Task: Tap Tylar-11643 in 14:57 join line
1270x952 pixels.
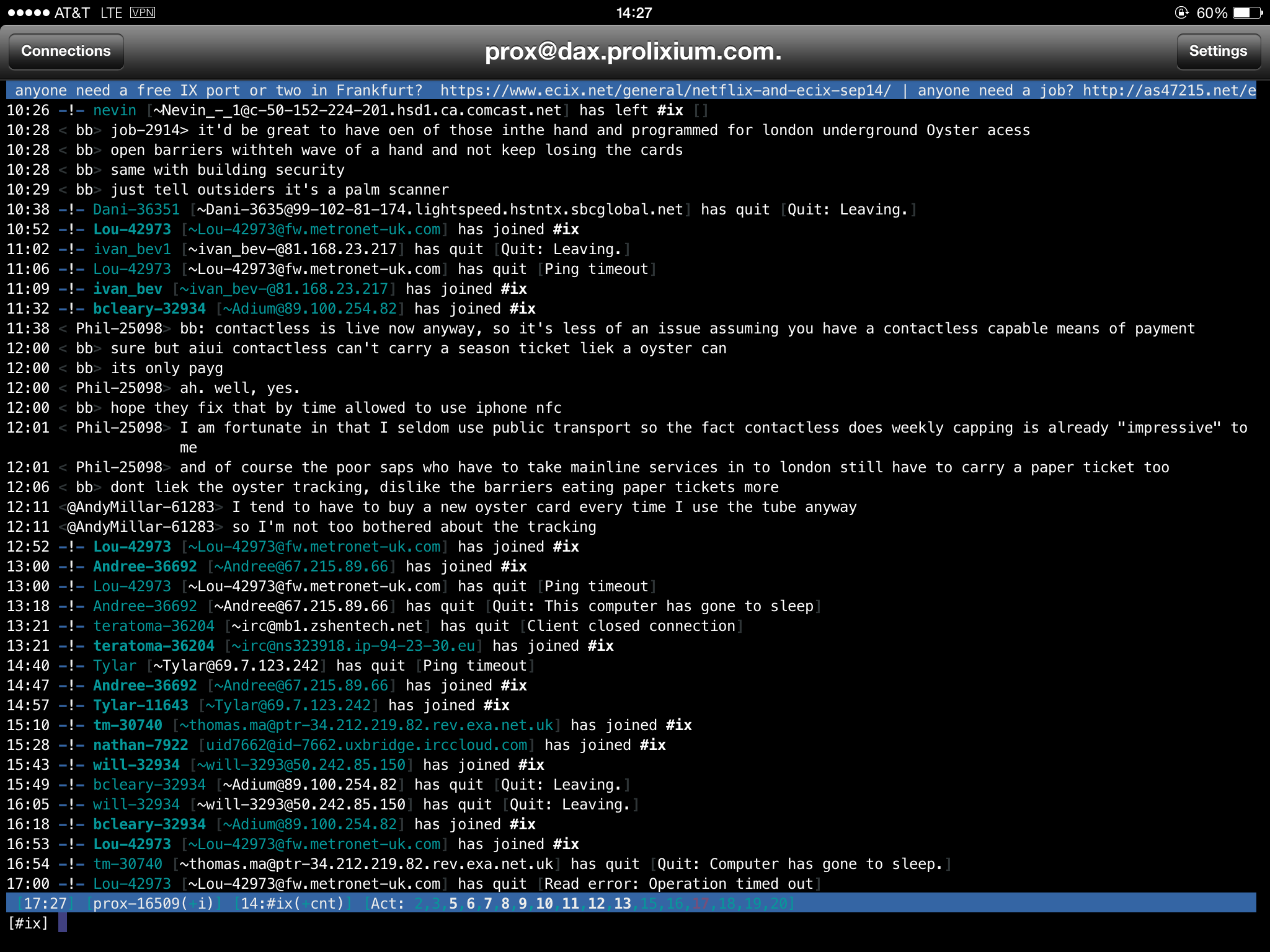Action: pyautogui.click(x=141, y=705)
